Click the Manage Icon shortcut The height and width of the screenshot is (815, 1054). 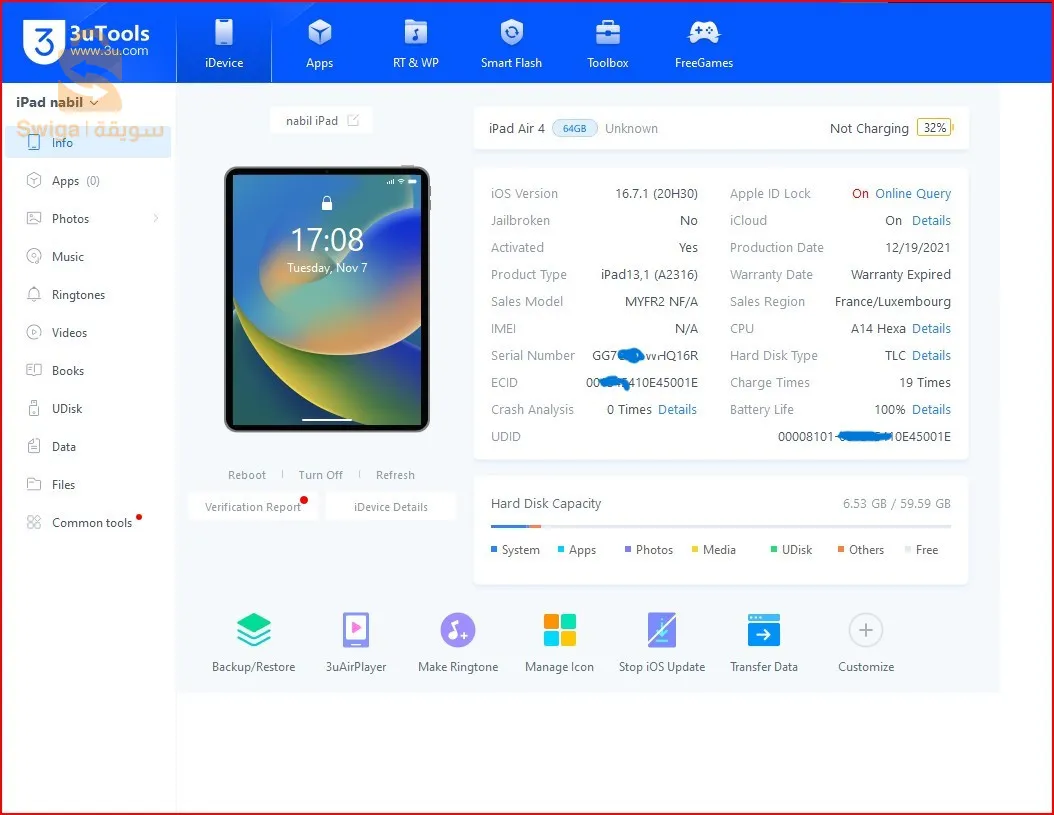[559, 631]
